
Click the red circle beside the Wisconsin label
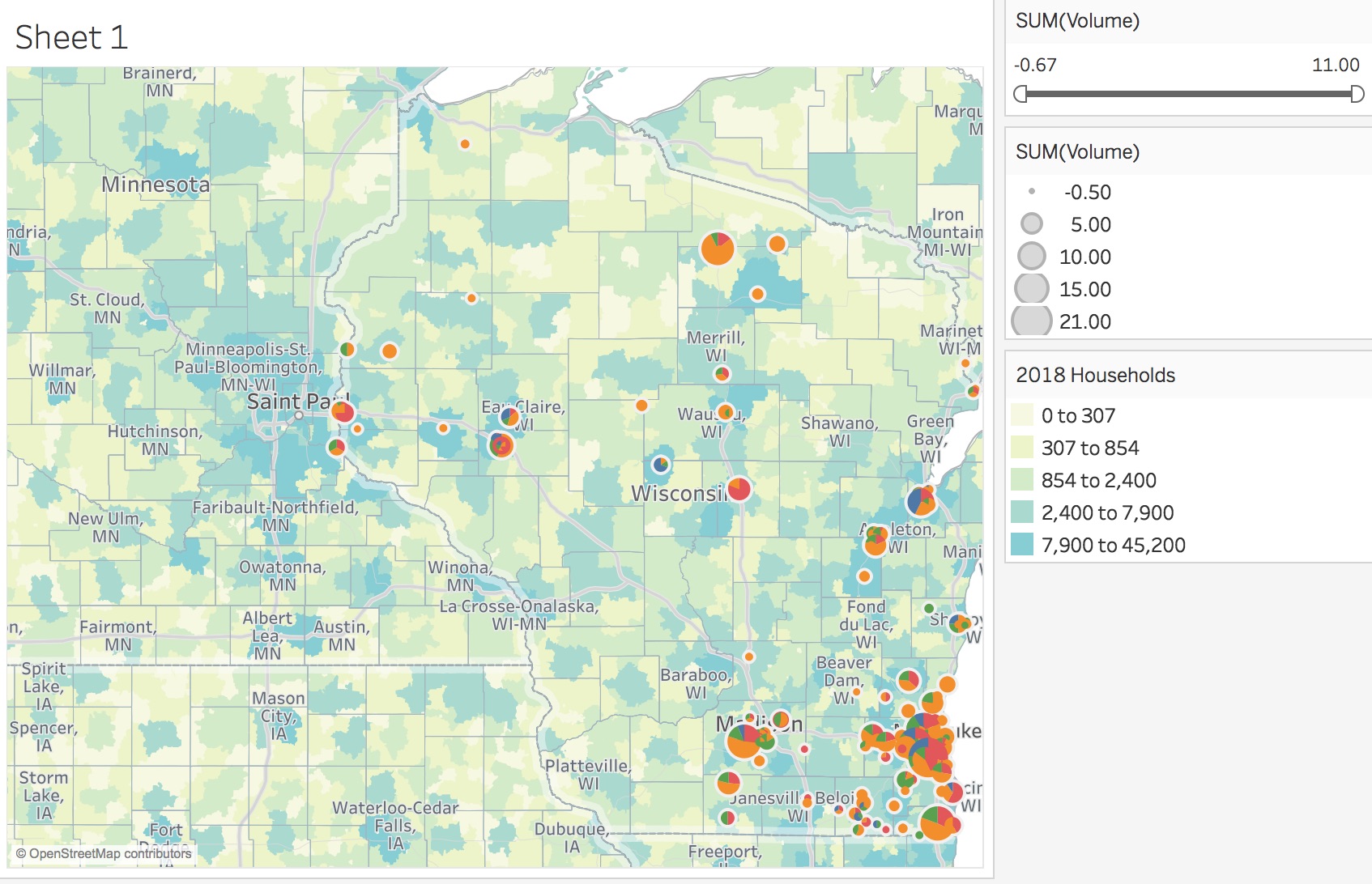[x=739, y=489]
